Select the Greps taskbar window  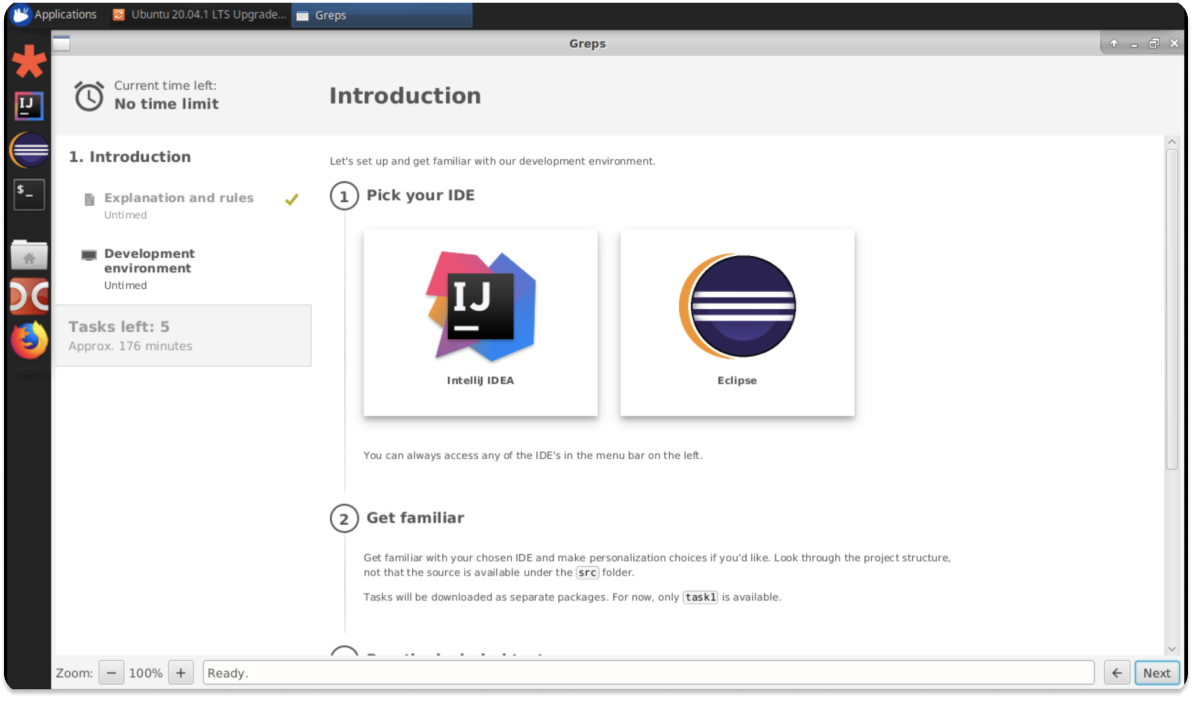pyautogui.click(x=382, y=15)
